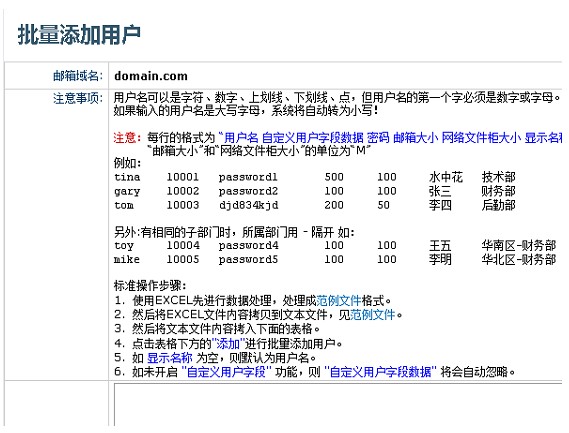Viewport: 569px width, 433px height.
Task: Click the 水中花 display name example
Action: [446, 177]
